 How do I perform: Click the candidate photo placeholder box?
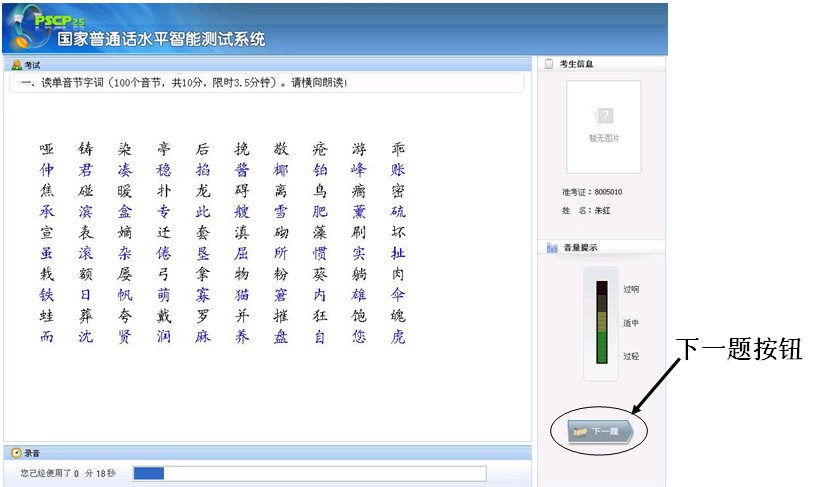[x=604, y=126]
